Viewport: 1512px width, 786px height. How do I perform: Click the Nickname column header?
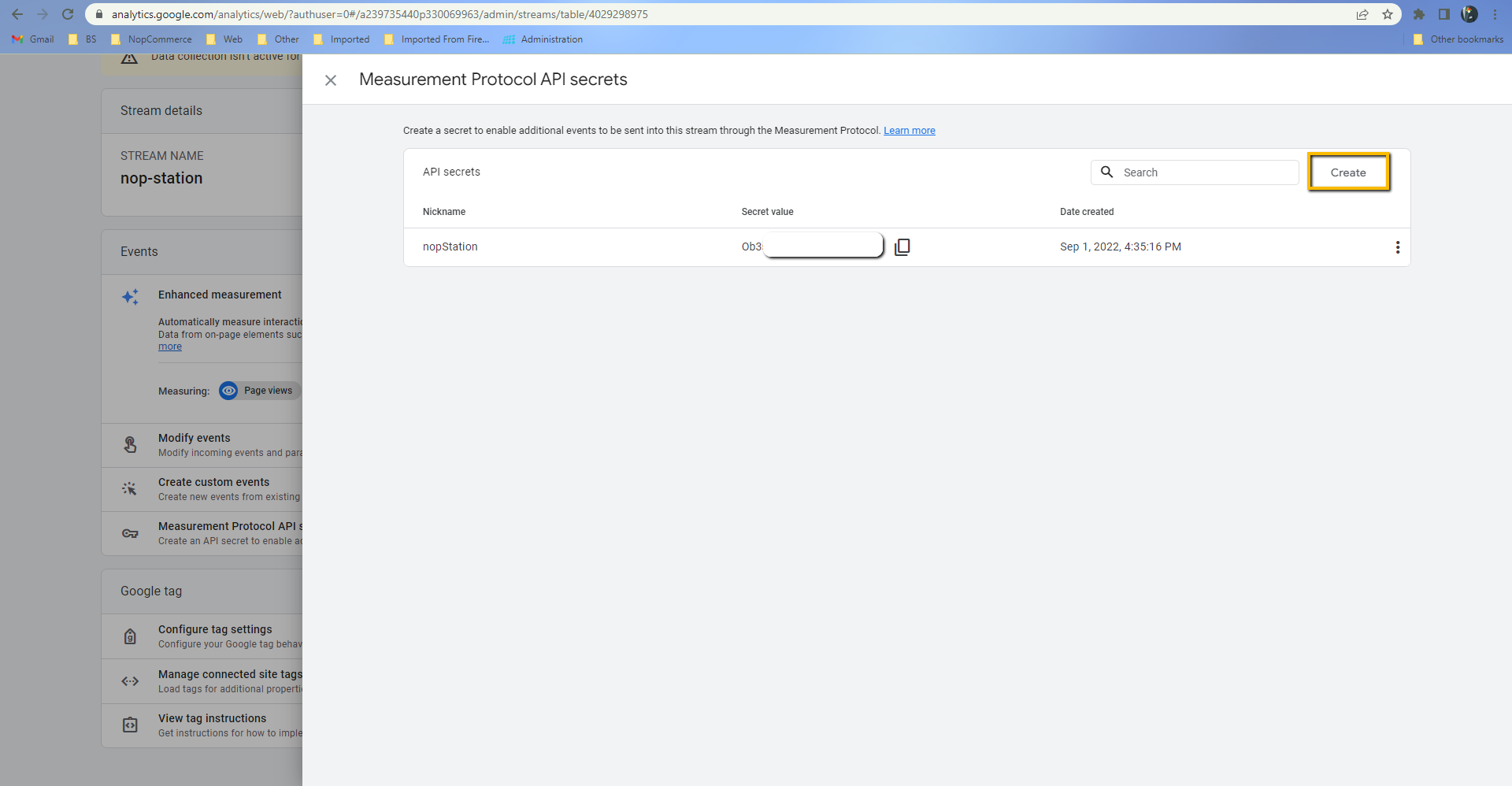(444, 212)
